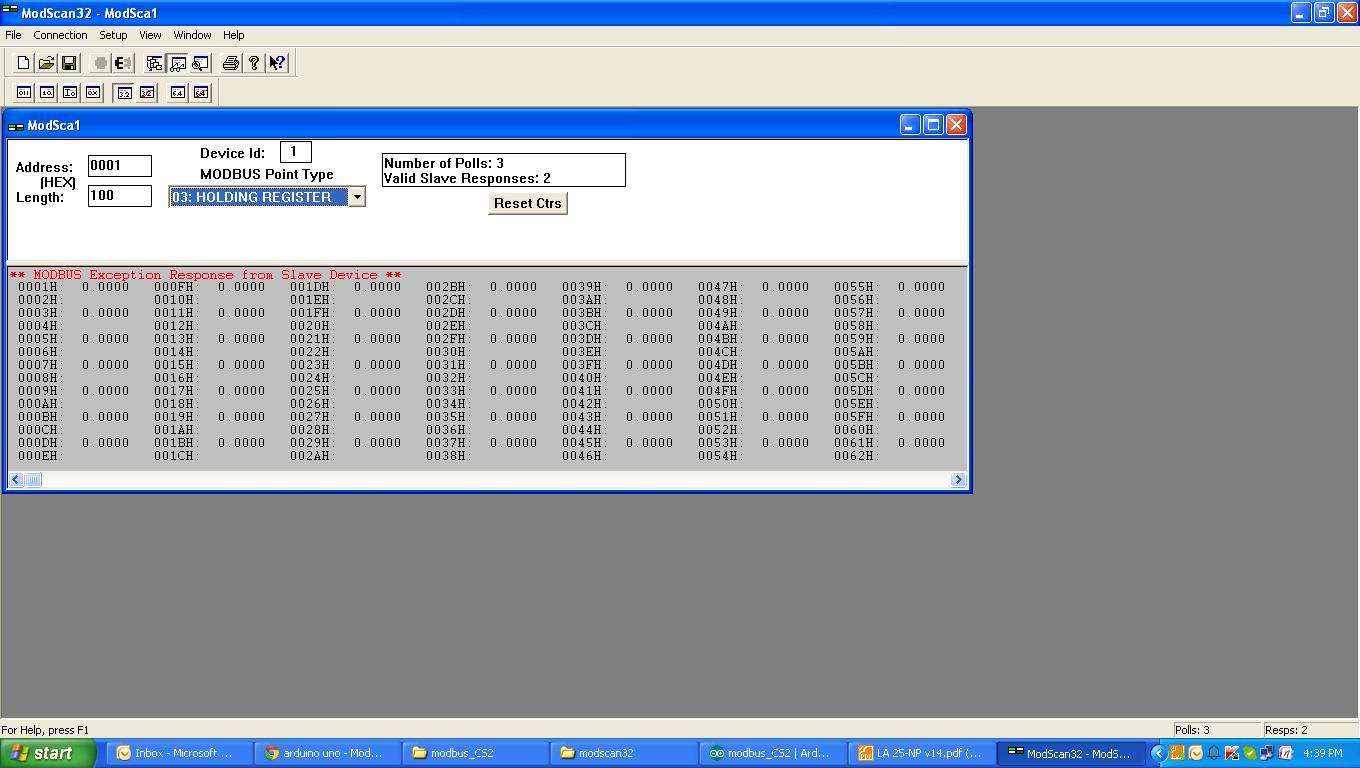Click 'Valid Slave Responses: 2' text

point(467,178)
